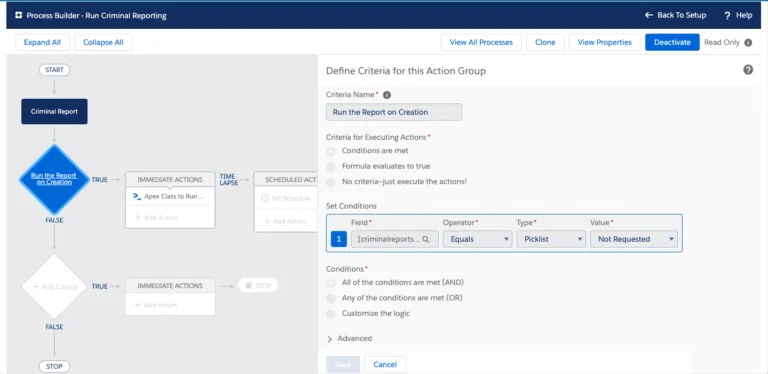This screenshot has width=768, height=374.
Task: Click Set Schedule in Scheduled Actions
Action: pos(286,198)
